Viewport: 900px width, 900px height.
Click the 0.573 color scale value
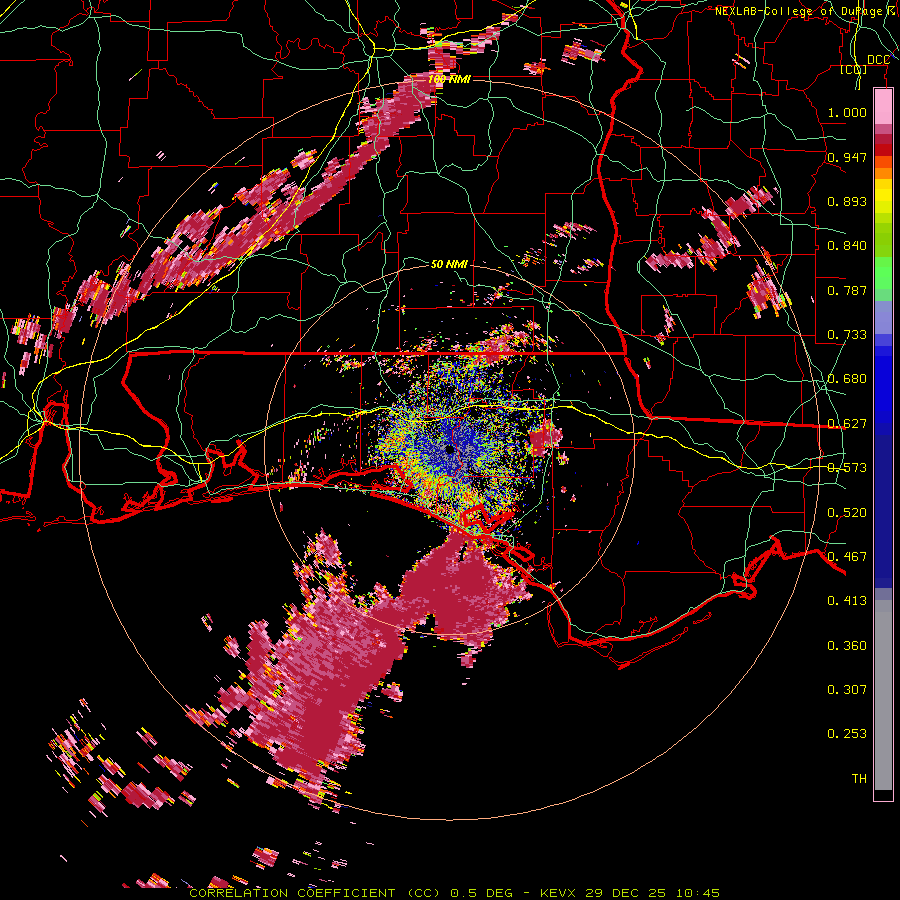(847, 468)
